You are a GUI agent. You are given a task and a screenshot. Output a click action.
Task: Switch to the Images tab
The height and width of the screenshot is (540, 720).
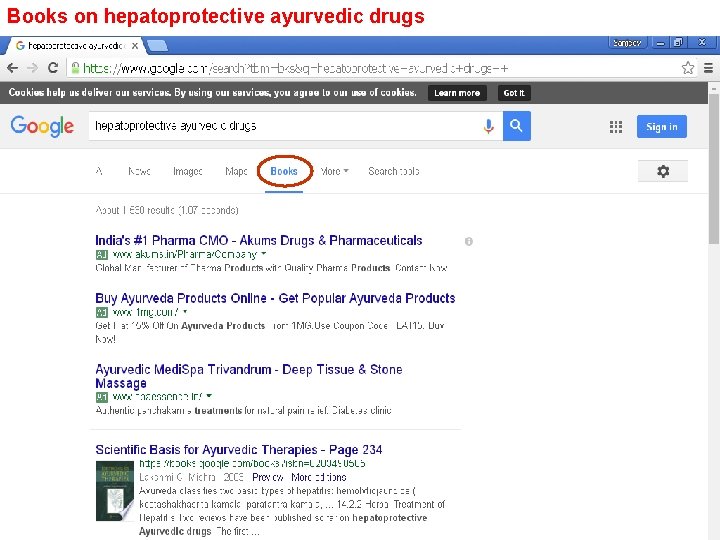187,171
